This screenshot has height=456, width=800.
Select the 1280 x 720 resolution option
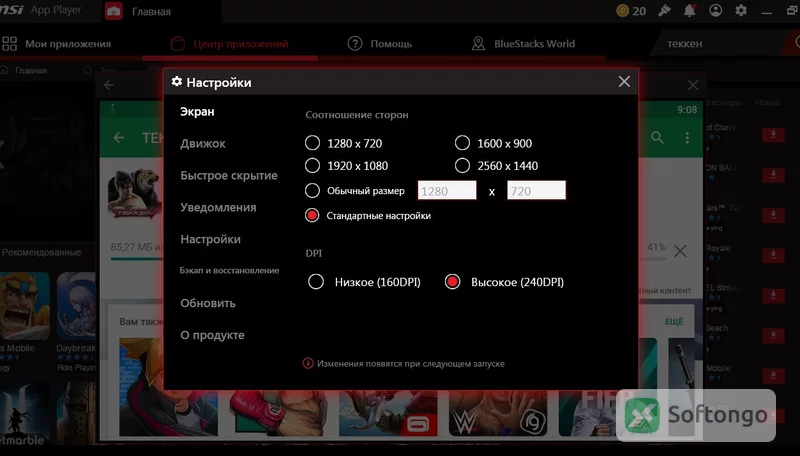[x=312, y=143]
